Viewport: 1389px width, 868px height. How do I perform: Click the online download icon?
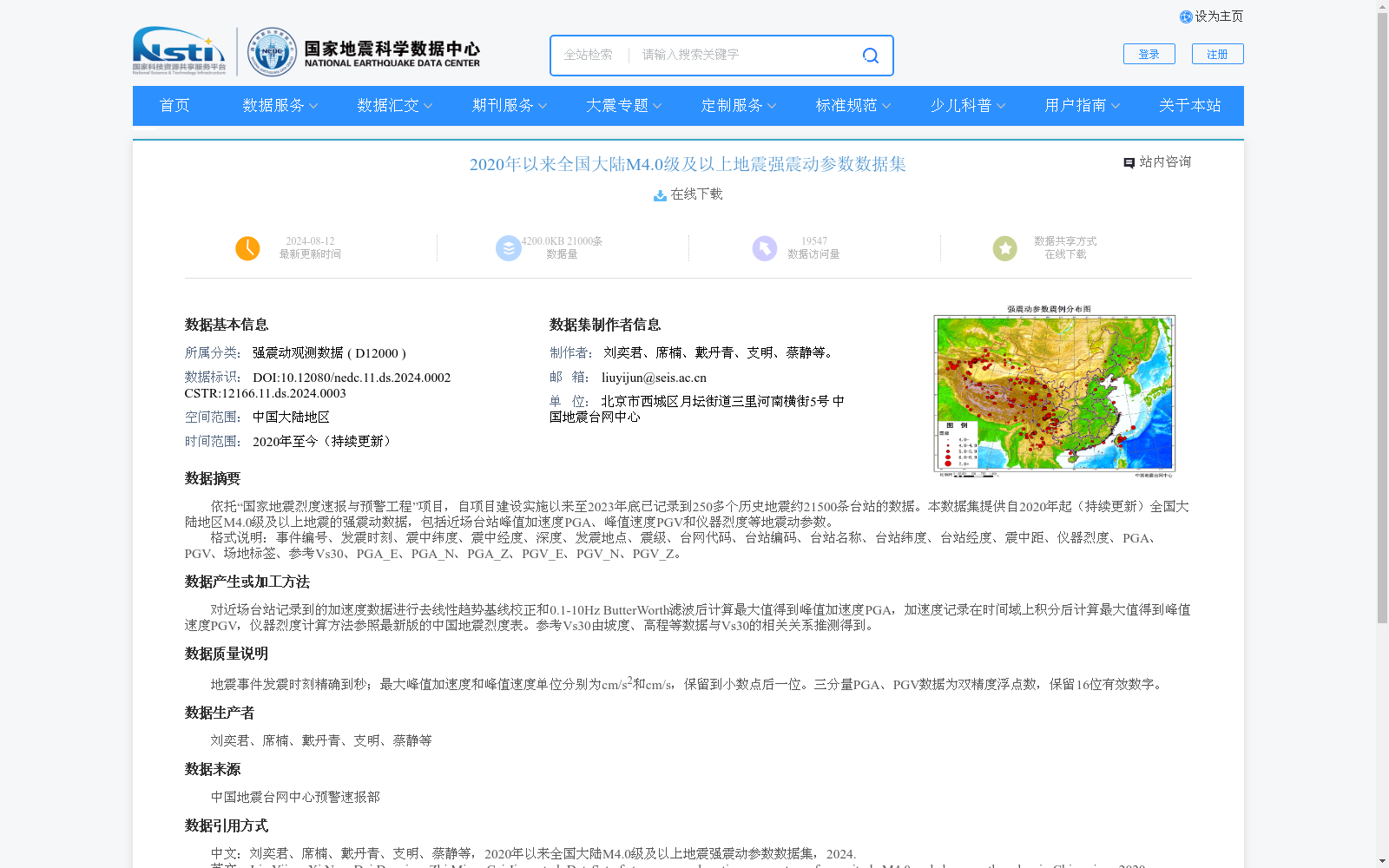pyautogui.click(x=660, y=195)
